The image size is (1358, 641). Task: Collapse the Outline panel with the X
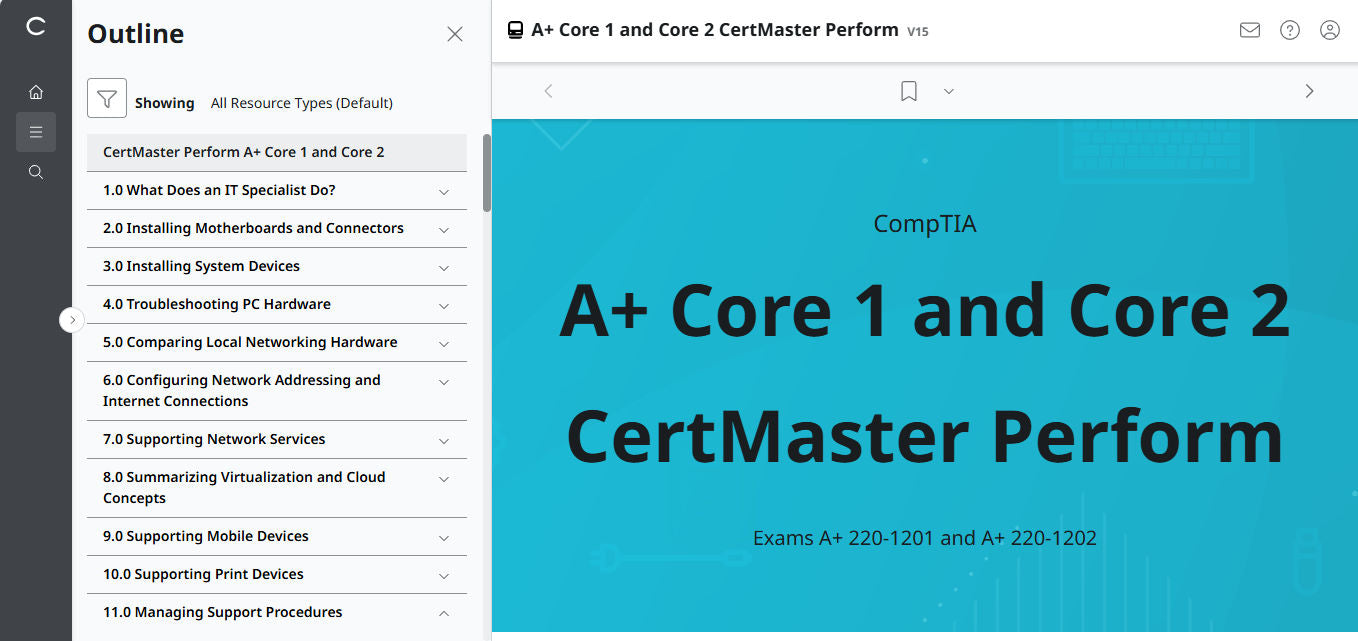455,33
